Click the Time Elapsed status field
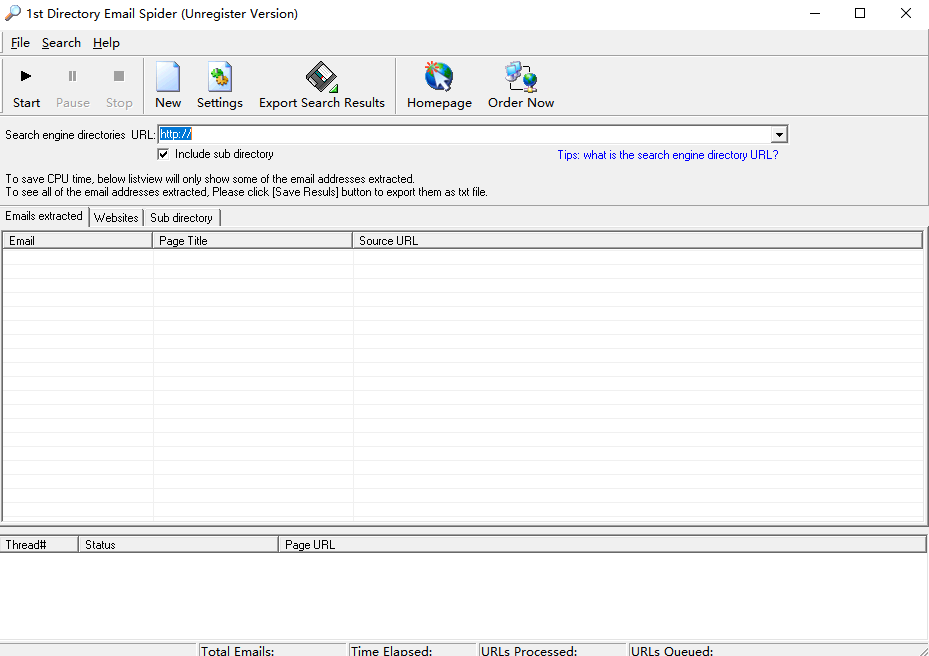The height and width of the screenshot is (656, 929). pos(412,650)
